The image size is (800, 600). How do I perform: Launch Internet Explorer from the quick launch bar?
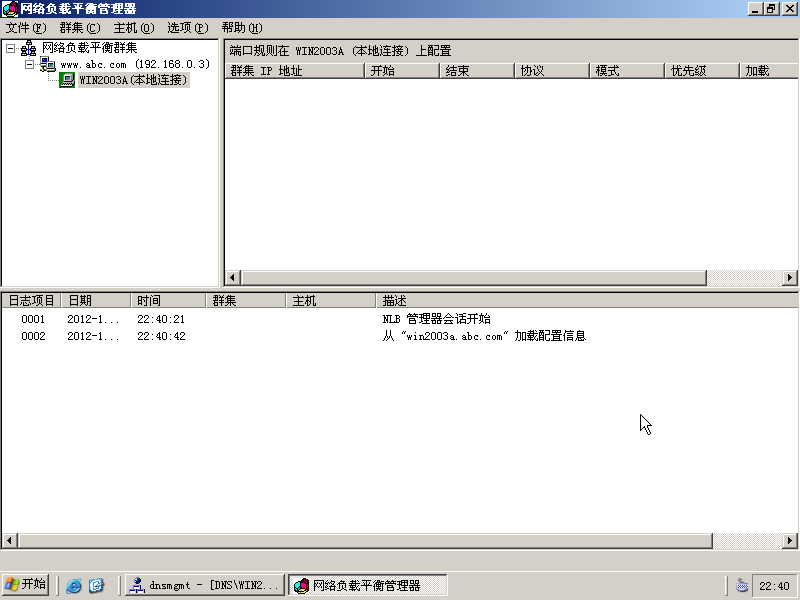(x=73, y=584)
